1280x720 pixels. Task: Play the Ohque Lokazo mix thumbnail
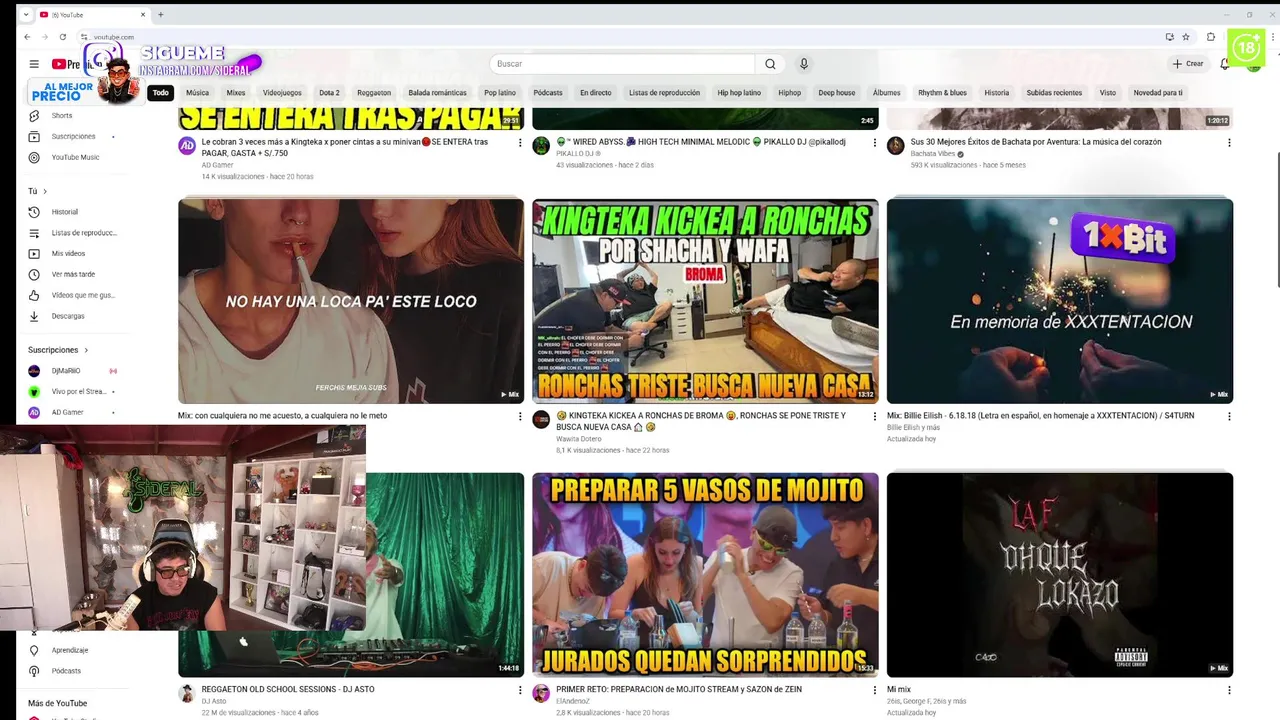[1060, 575]
